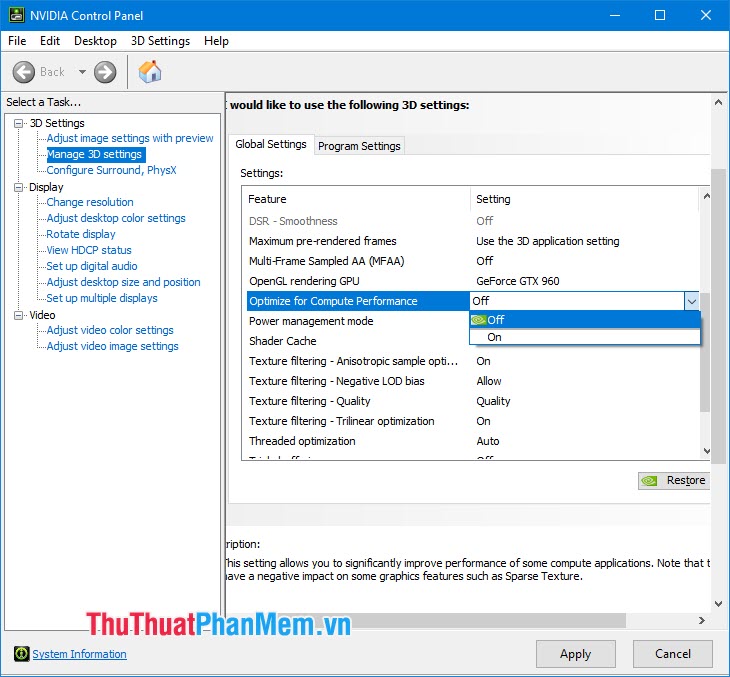Select Multi-Frame Sampled AA (MFAA) row
The image size is (730, 677).
(473, 261)
